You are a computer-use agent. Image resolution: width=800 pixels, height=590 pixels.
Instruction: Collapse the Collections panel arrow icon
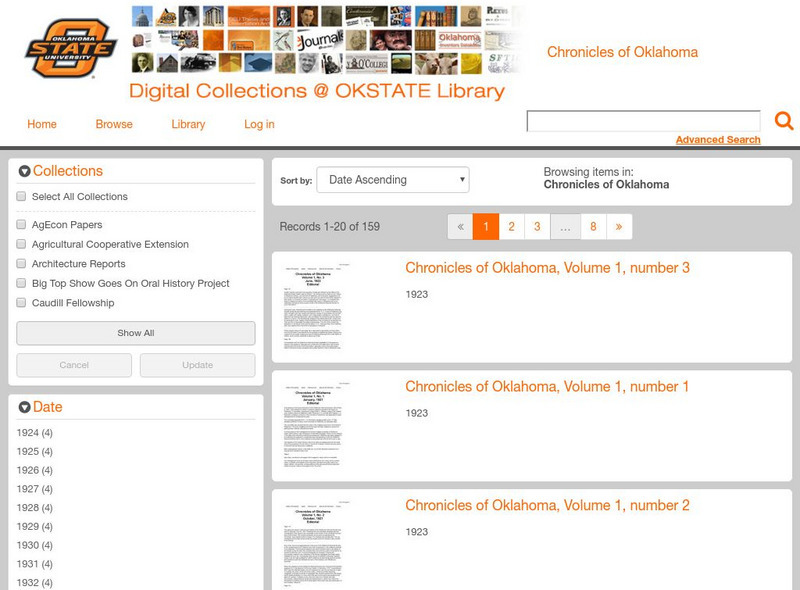tap(24, 171)
